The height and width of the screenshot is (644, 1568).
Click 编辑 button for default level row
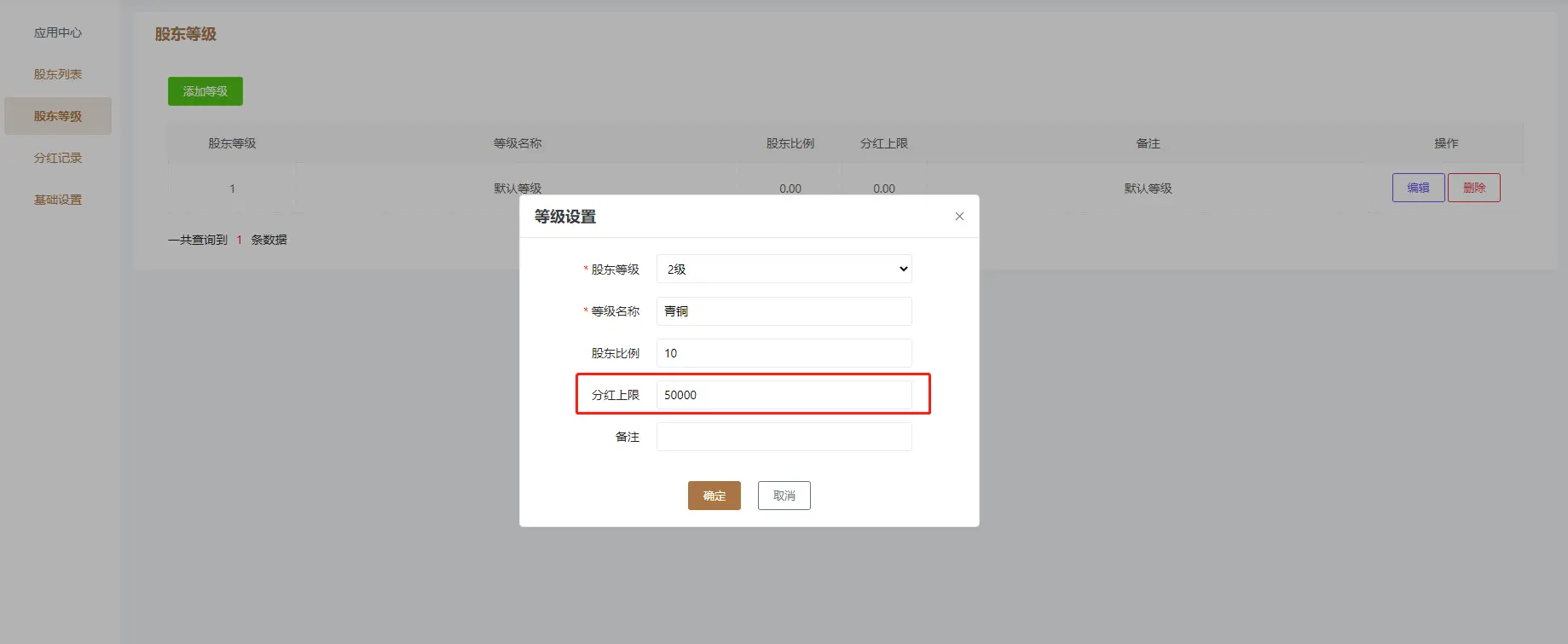pos(1418,188)
